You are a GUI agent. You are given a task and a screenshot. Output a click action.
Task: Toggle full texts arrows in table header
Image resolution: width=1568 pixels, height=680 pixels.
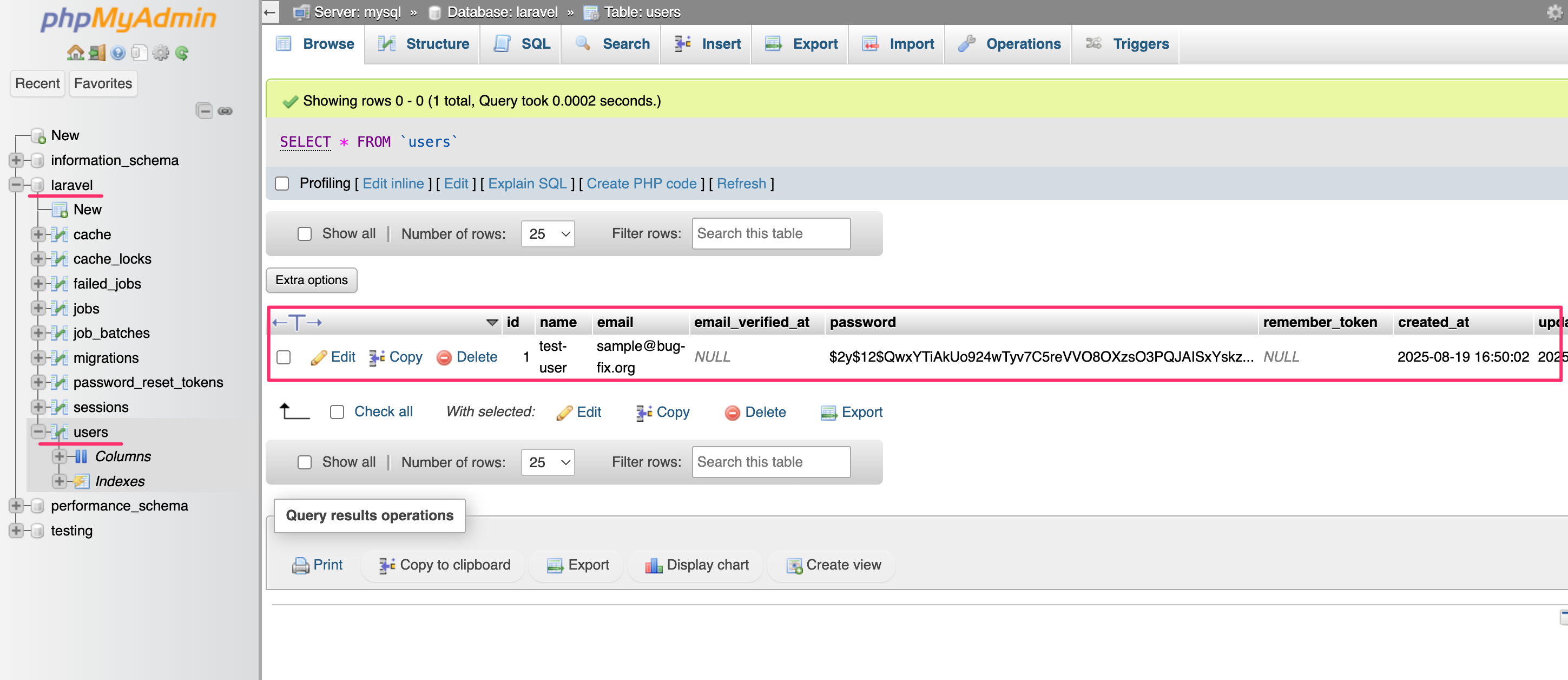[297, 322]
